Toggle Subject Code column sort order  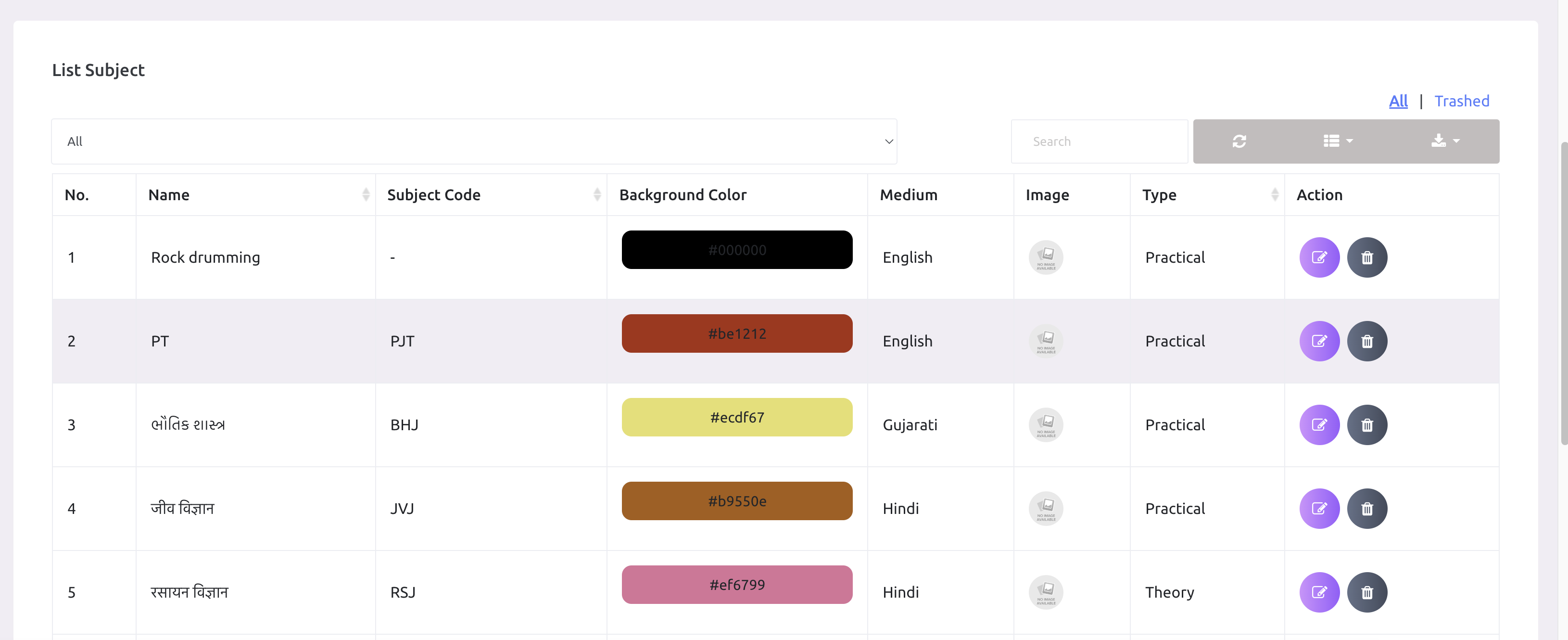tap(597, 195)
